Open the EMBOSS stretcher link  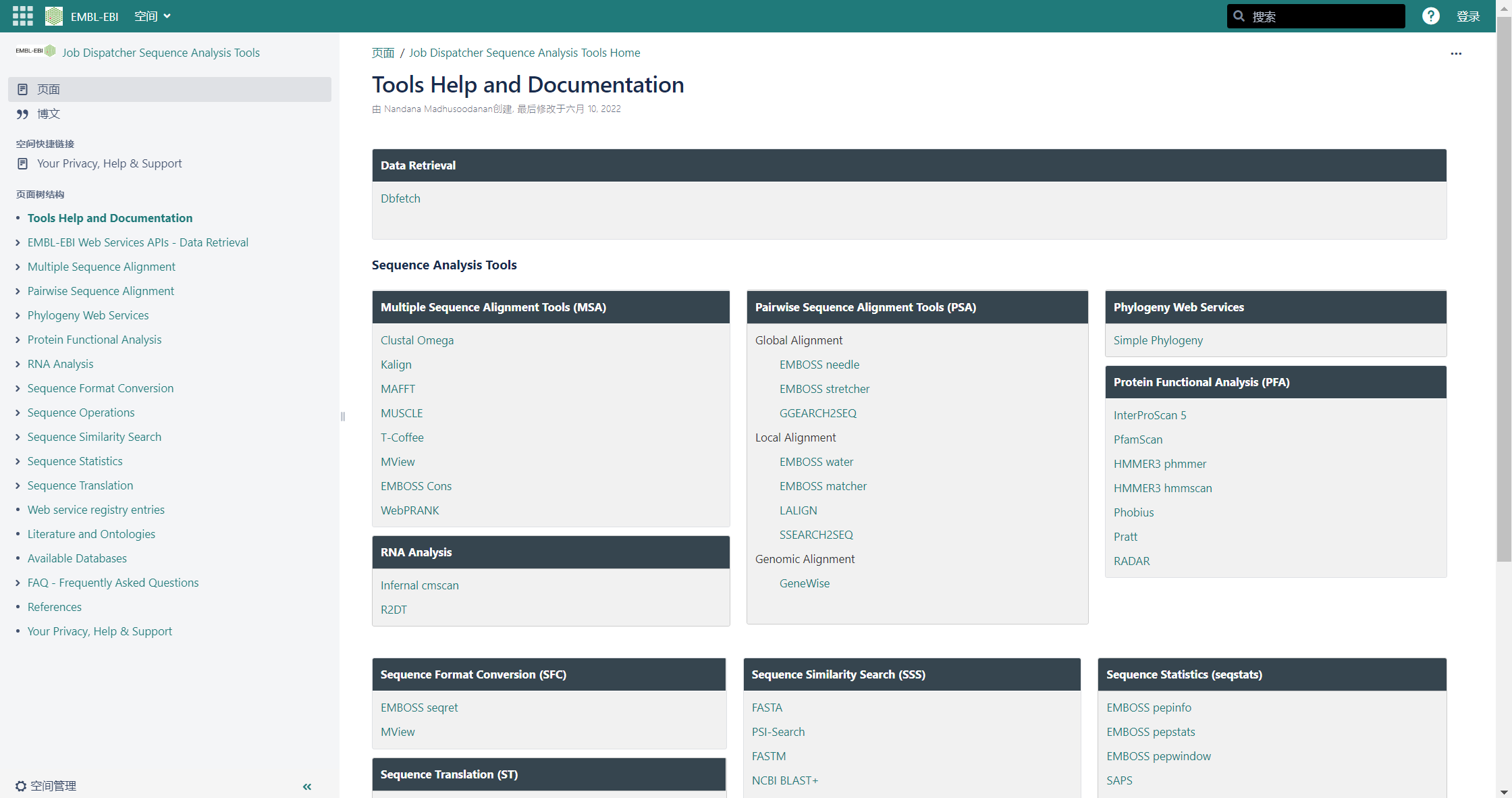825,389
